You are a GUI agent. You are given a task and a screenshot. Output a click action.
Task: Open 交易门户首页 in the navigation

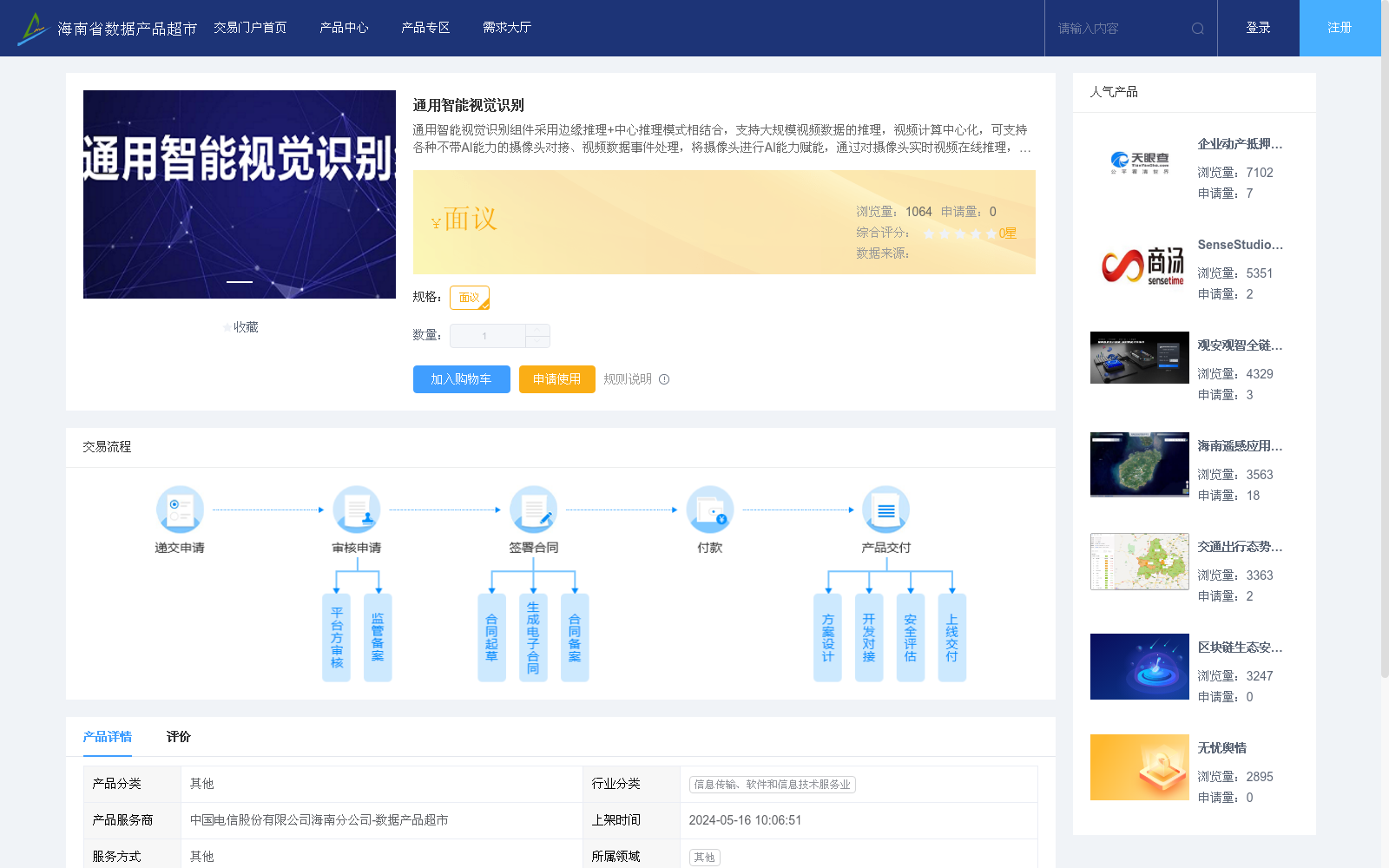pyautogui.click(x=250, y=28)
